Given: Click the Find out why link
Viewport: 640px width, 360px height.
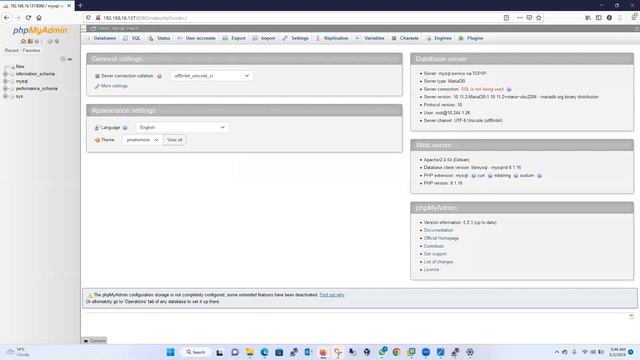Looking at the screenshot, I should 332,295.
